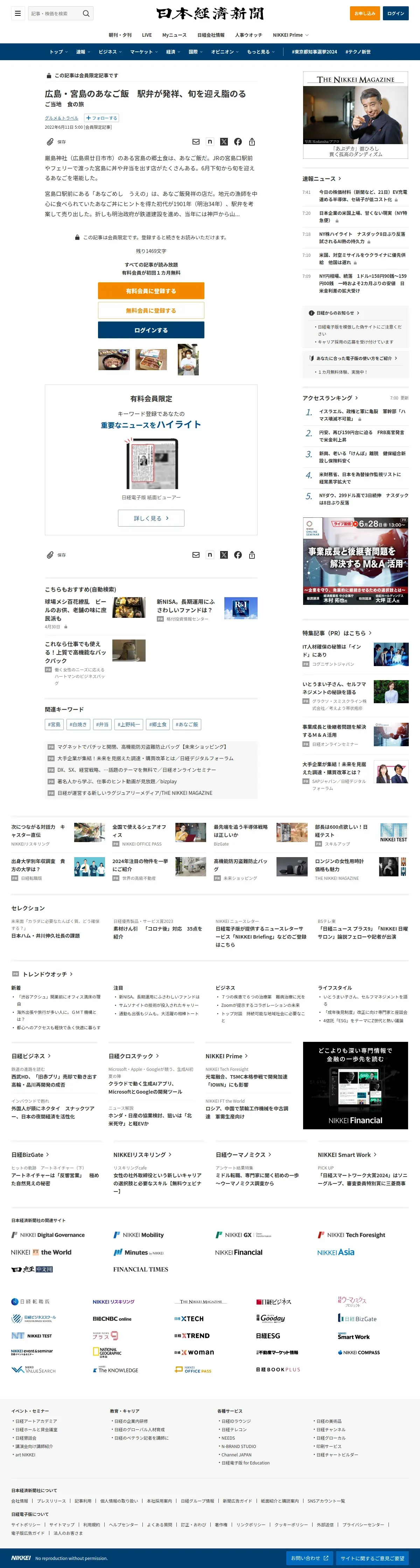Viewport: 420px width, 1568px height.
Task: Open LIVE menu item
Action: (x=147, y=35)
